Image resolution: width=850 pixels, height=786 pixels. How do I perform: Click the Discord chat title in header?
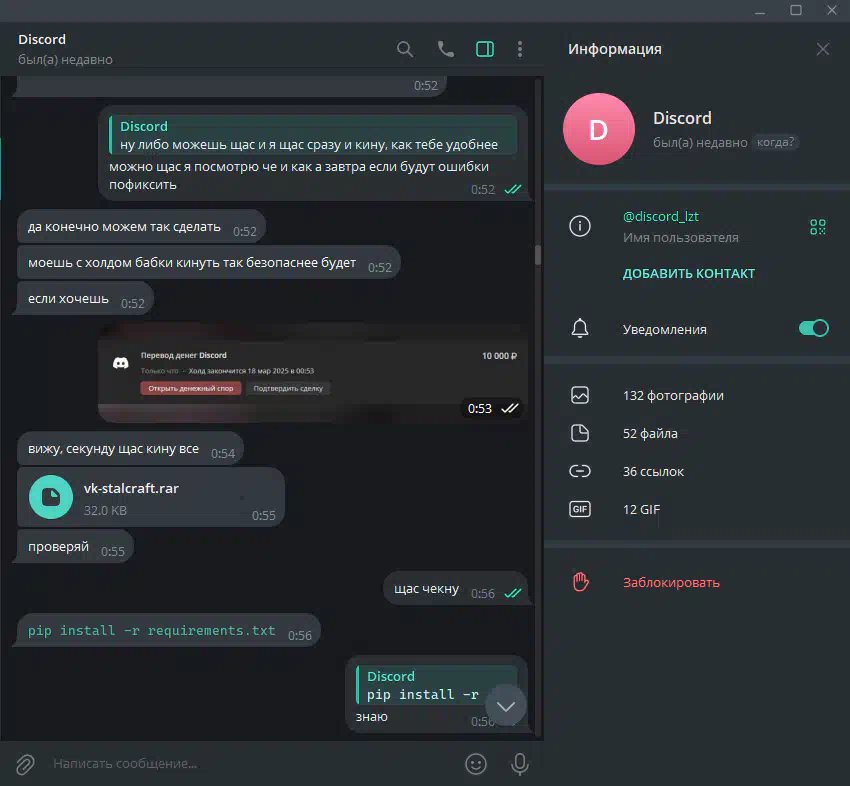click(x=42, y=39)
